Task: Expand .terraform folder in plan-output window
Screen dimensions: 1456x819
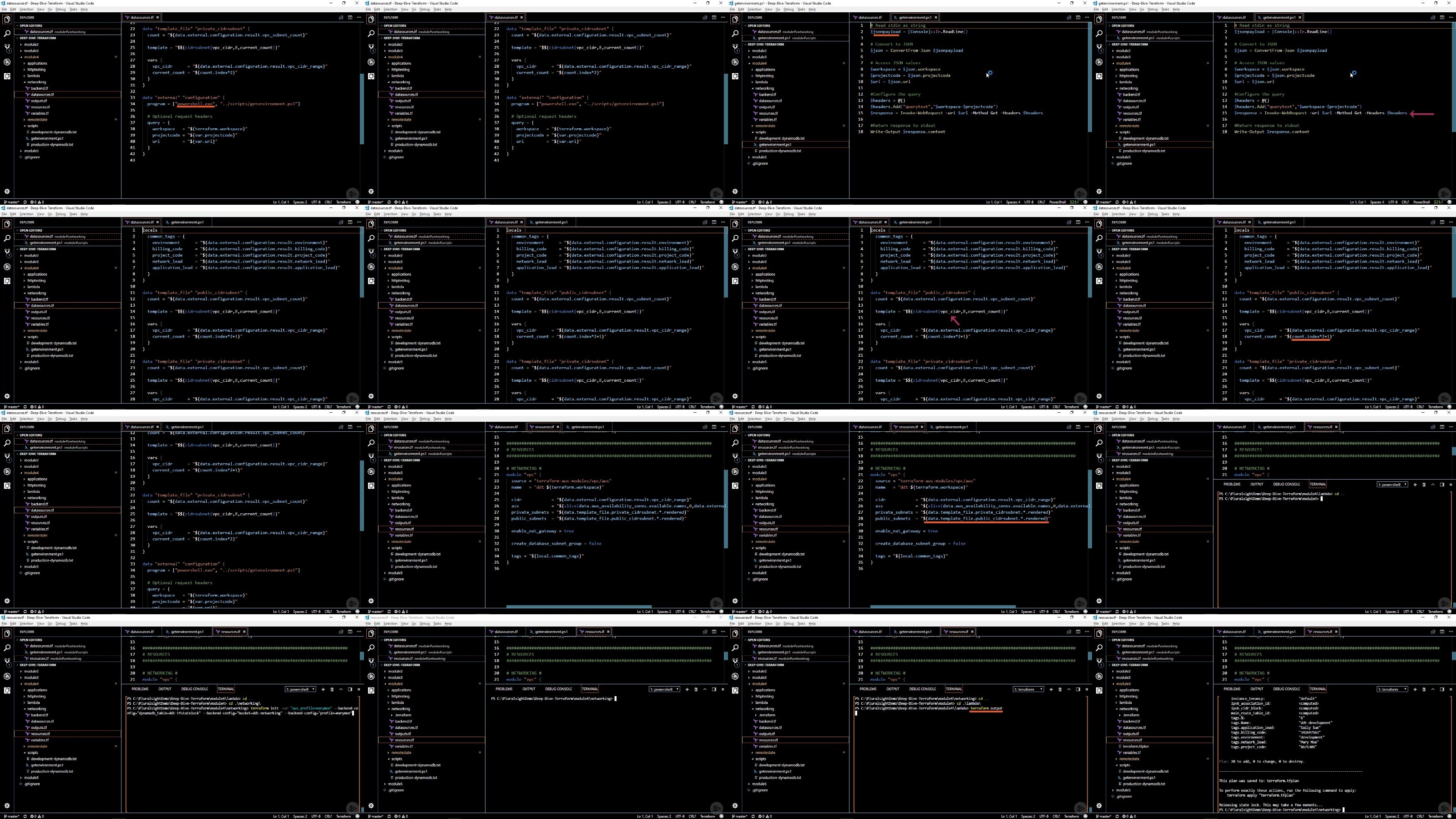Action: click(1129, 715)
